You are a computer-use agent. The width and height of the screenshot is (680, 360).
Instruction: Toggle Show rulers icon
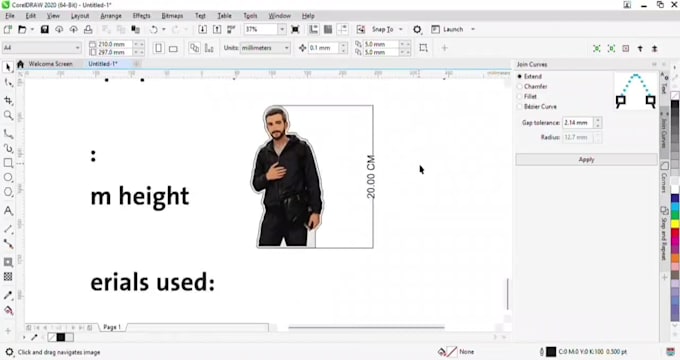(x=314, y=29)
